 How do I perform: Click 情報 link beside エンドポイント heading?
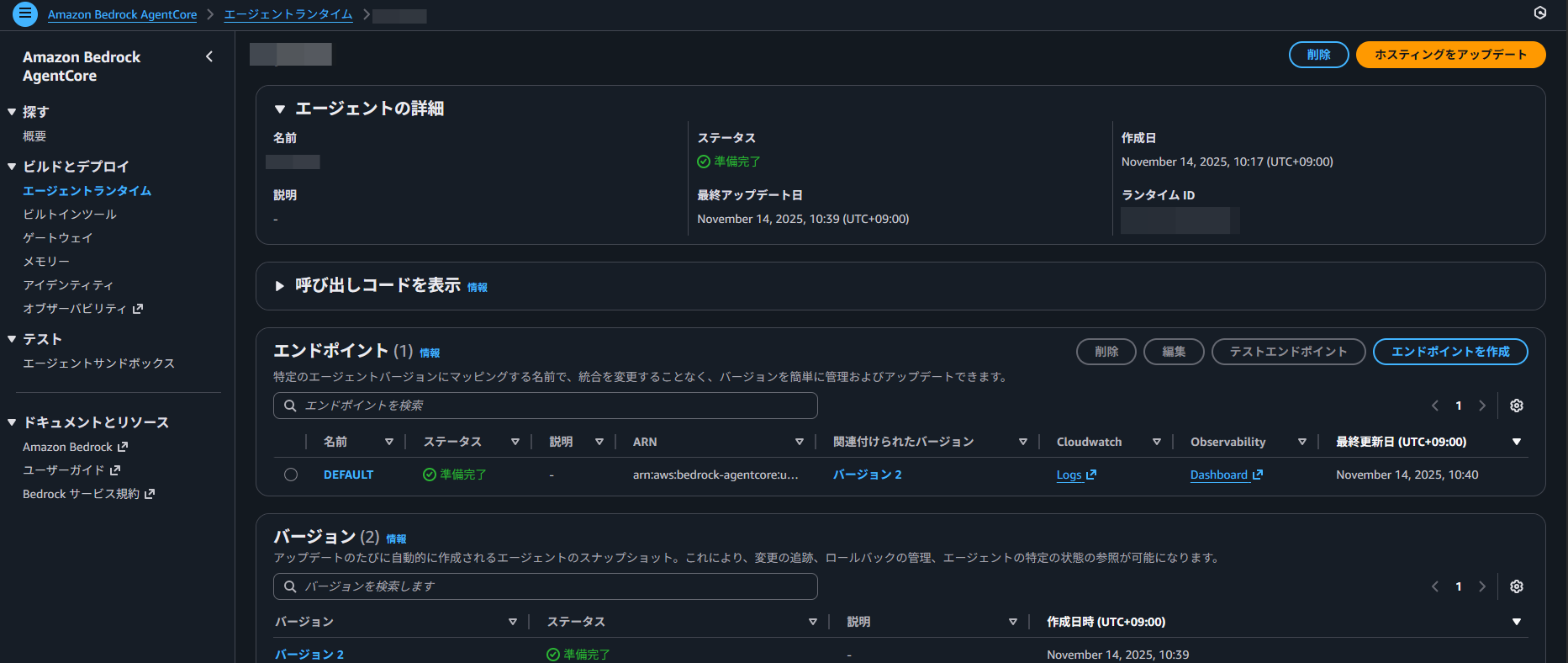pos(430,353)
